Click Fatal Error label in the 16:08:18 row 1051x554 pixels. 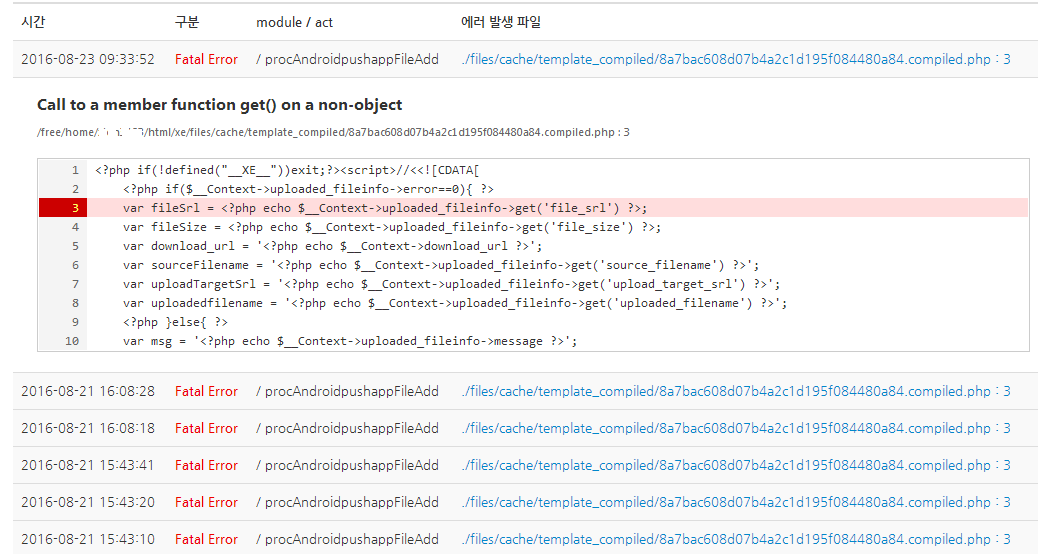(x=206, y=428)
